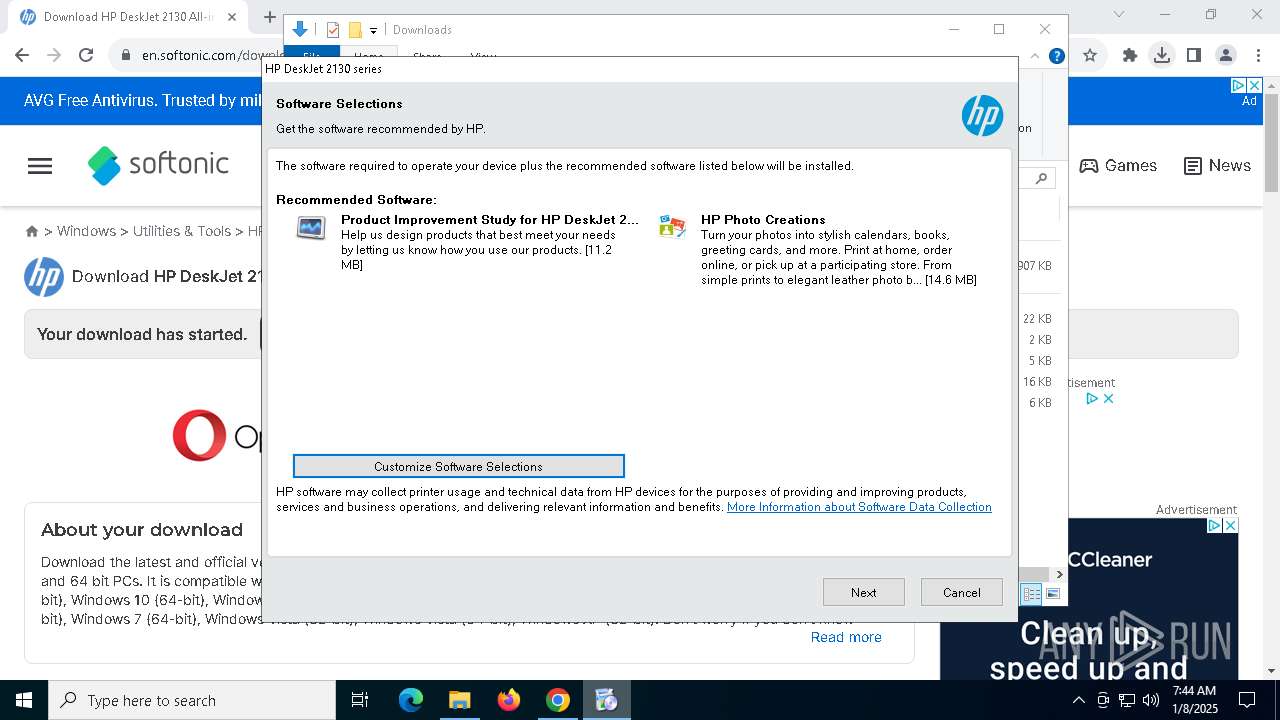
Task: Click the New folder icon in Explorer title bar
Action: click(x=355, y=30)
